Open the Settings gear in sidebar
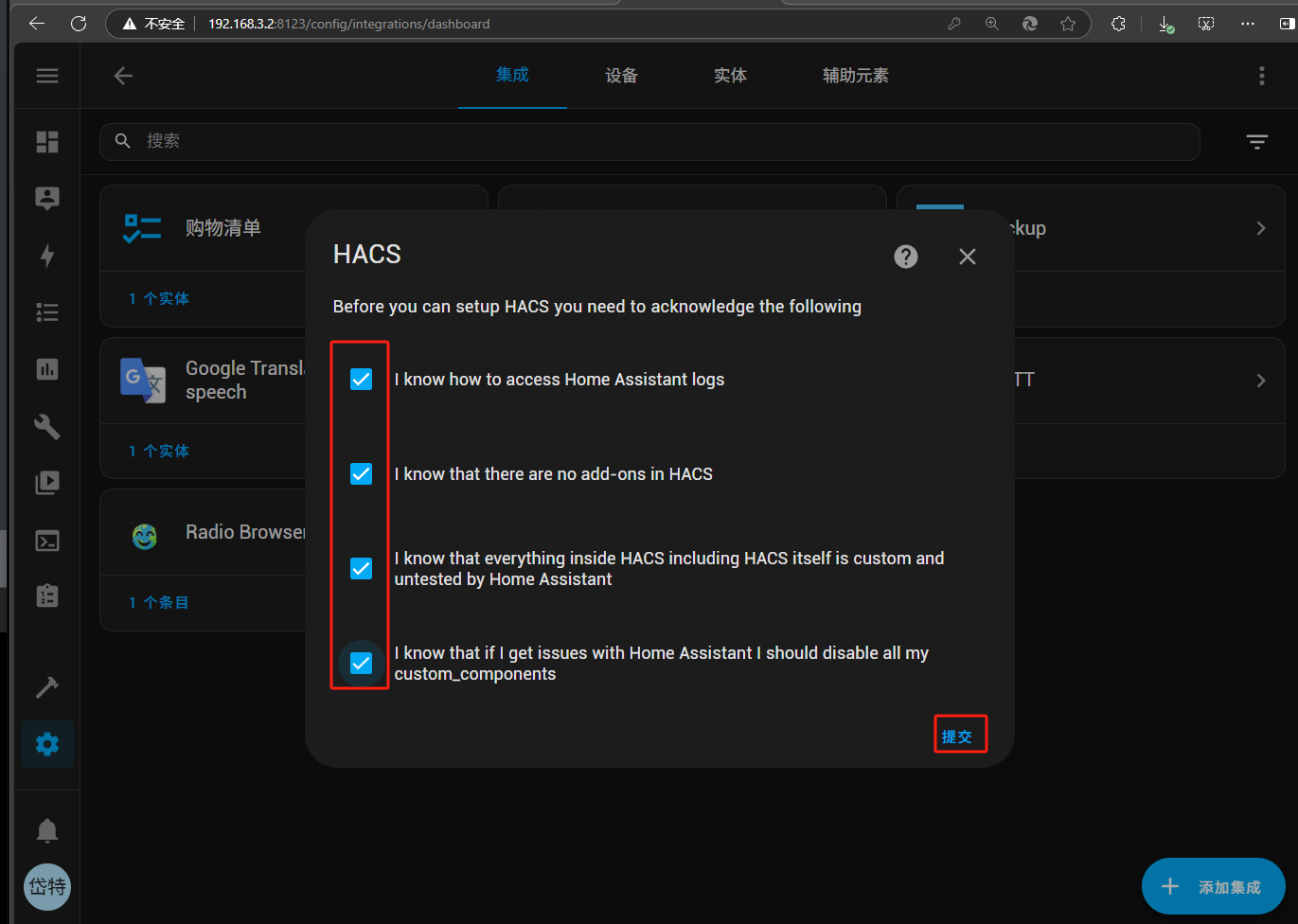Screen dimensions: 1298x924 47,744
